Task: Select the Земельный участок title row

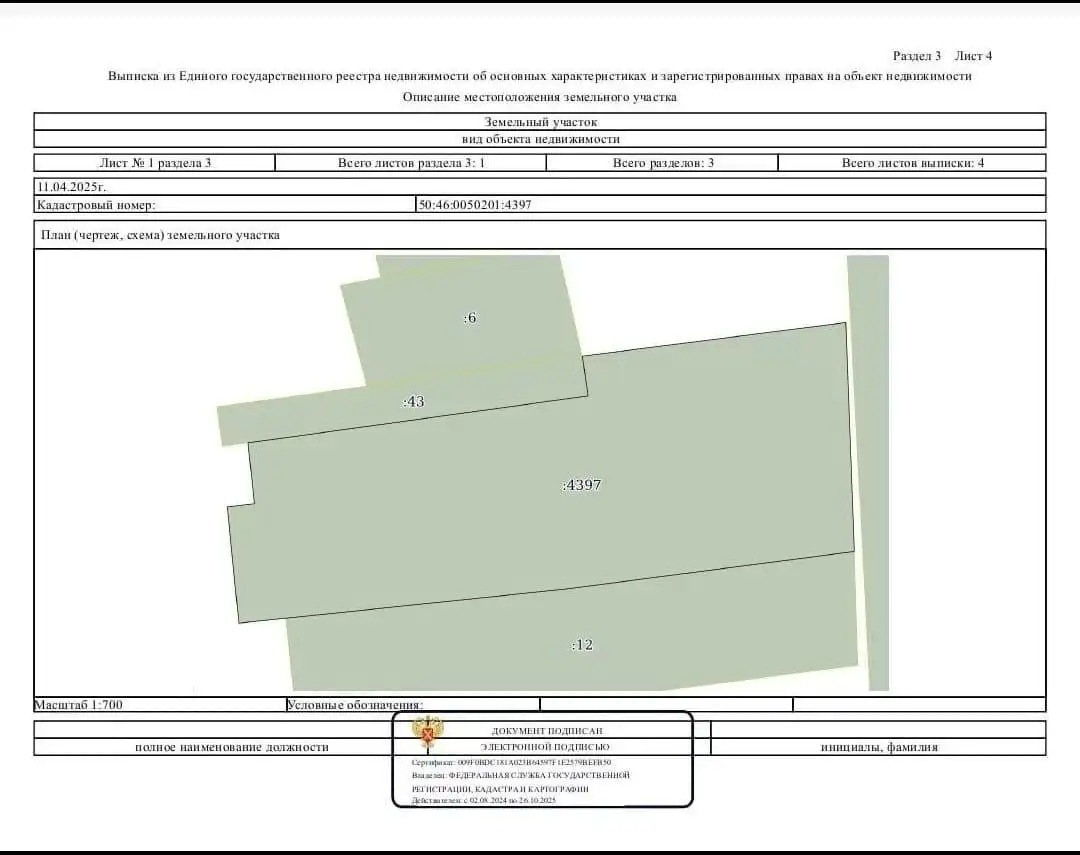Action: [x=540, y=123]
